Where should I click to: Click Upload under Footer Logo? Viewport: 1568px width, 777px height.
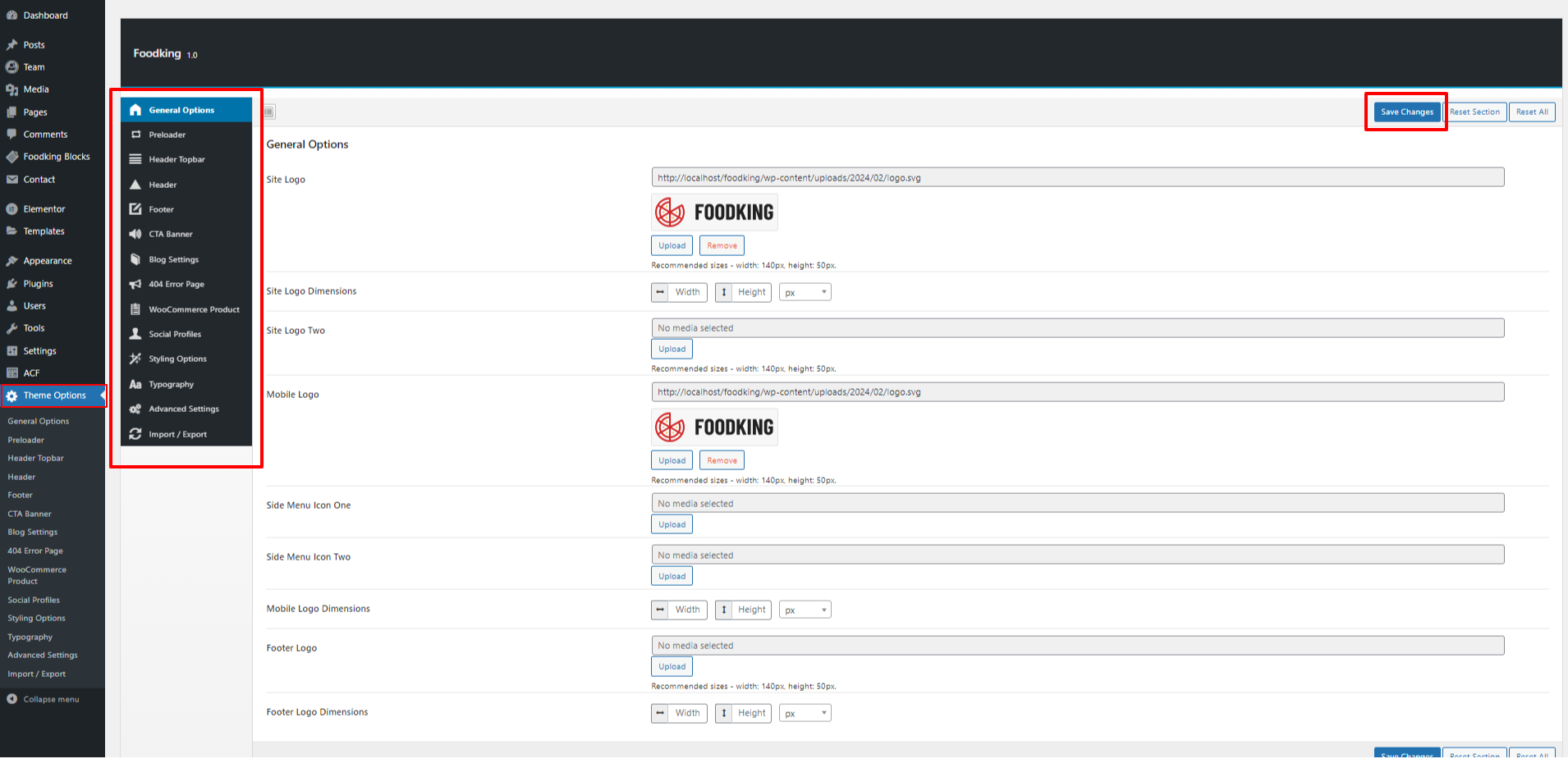click(x=672, y=666)
